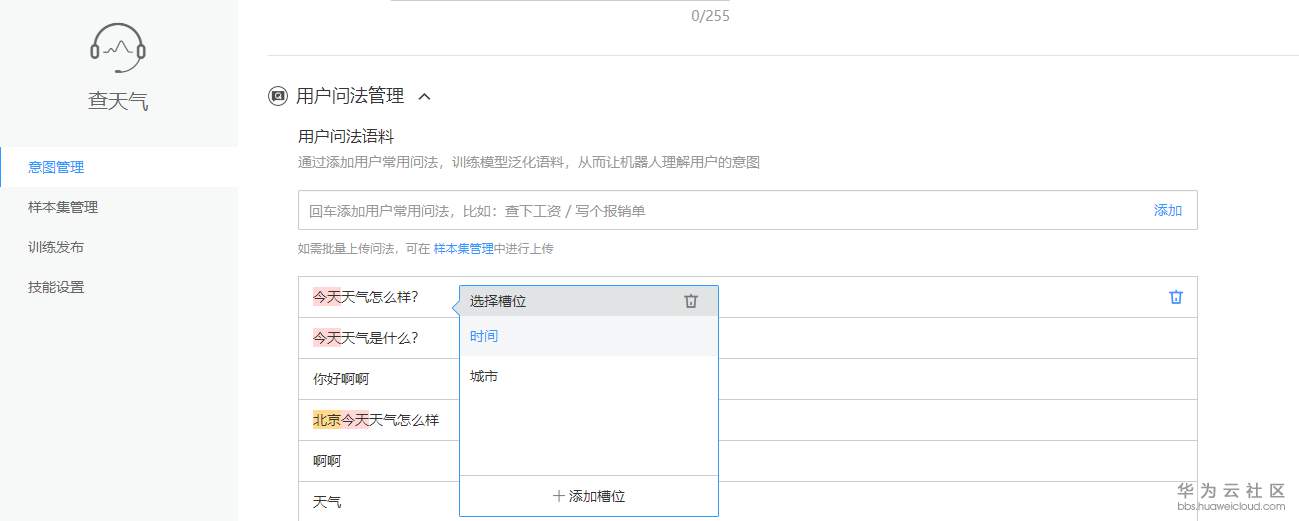Screen dimensions: 1299x521
Task: Collapse the 用户问法管理 section chevron
Action: [425, 97]
